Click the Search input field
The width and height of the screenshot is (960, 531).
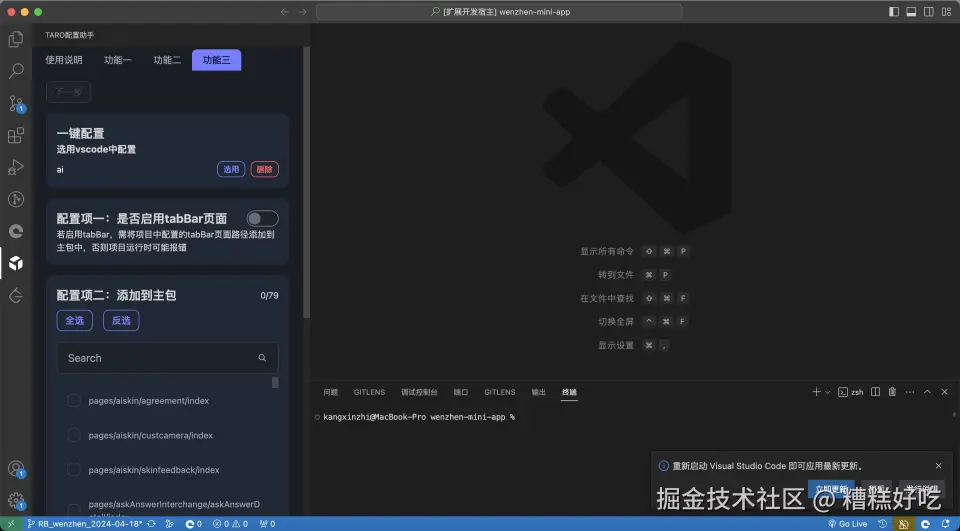(167, 358)
